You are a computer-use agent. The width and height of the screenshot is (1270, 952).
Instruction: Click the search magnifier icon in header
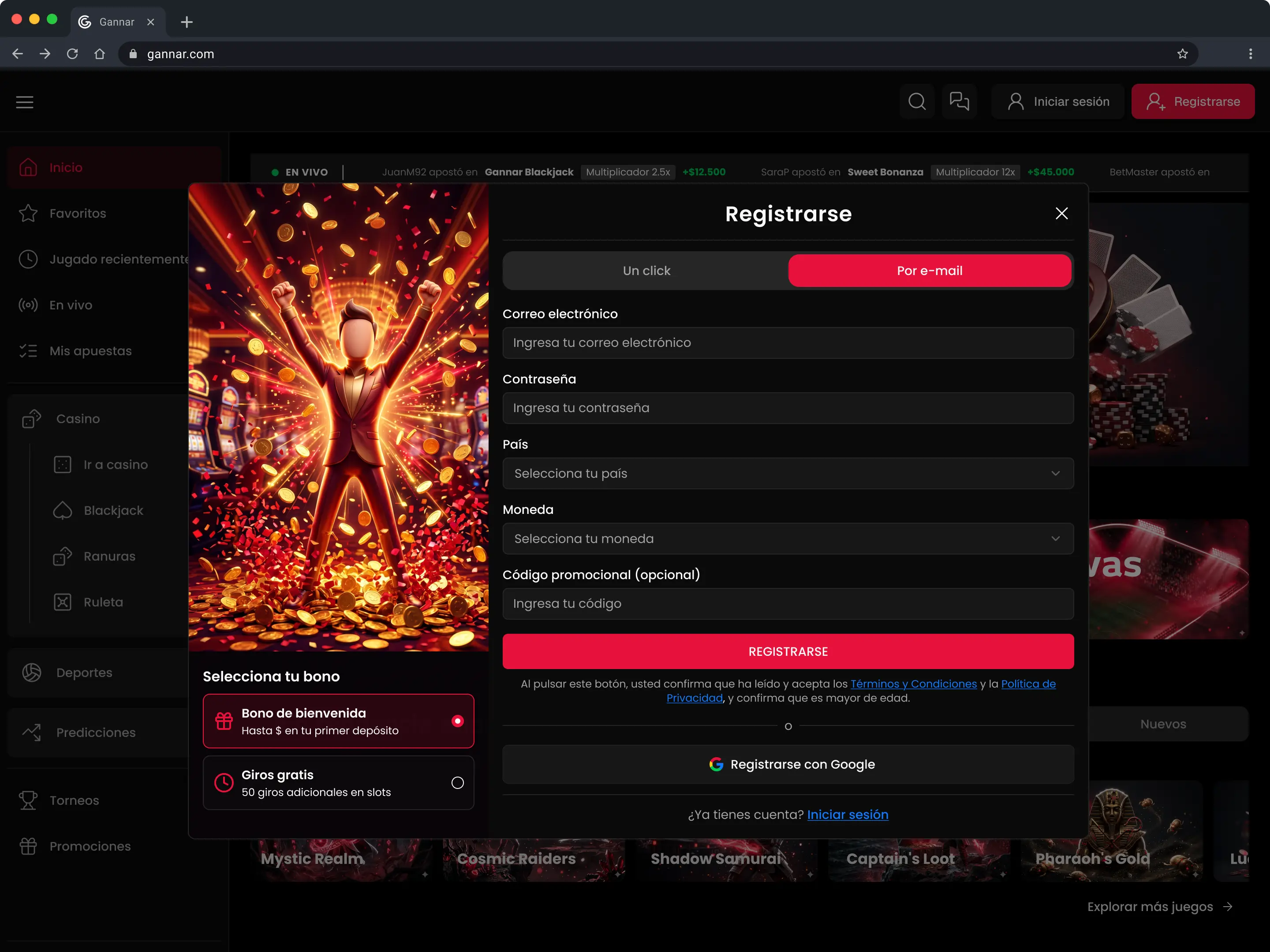(917, 101)
